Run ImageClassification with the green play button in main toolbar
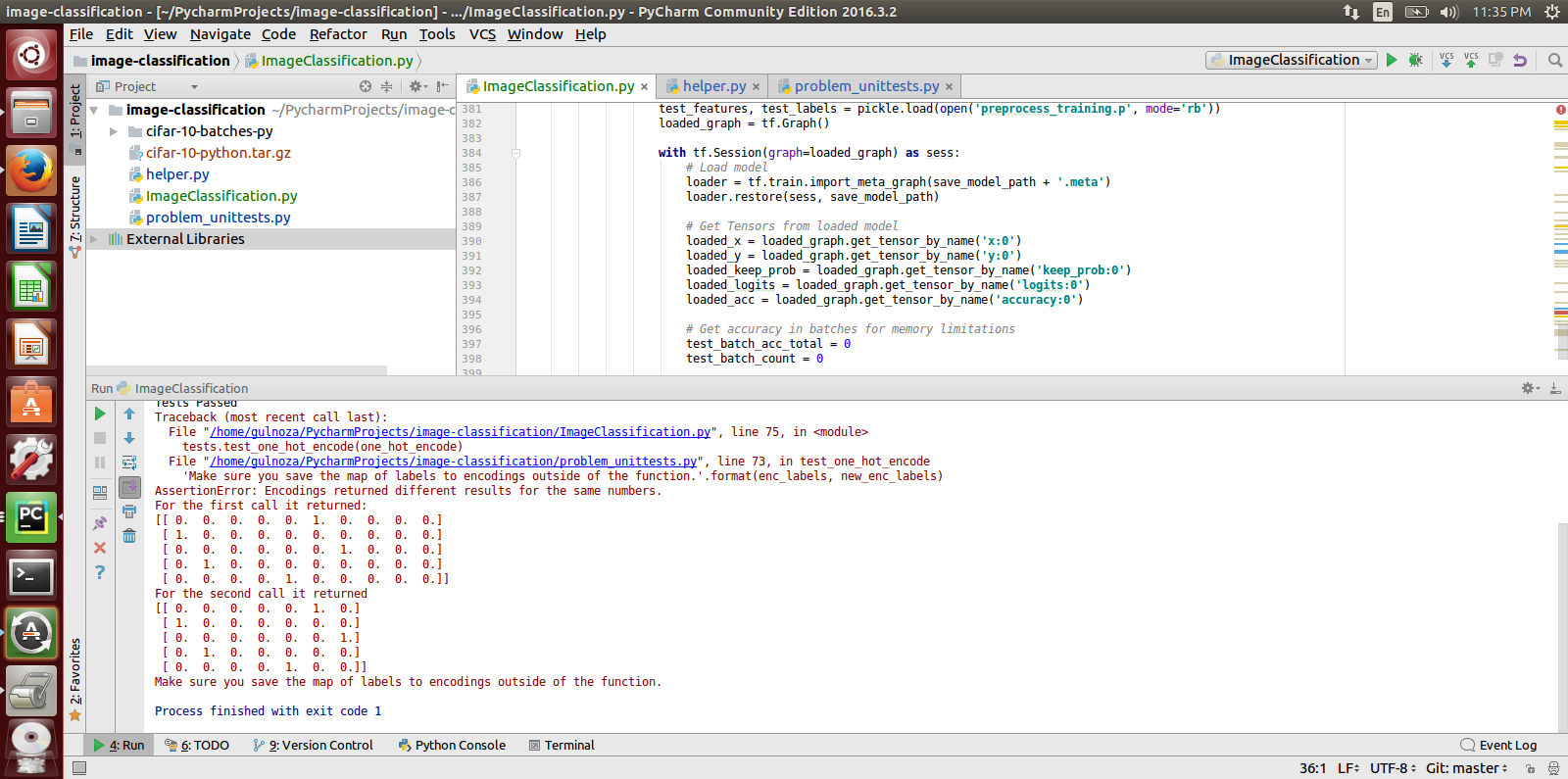This screenshot has height=779, width=1568. coord(1392,60)
